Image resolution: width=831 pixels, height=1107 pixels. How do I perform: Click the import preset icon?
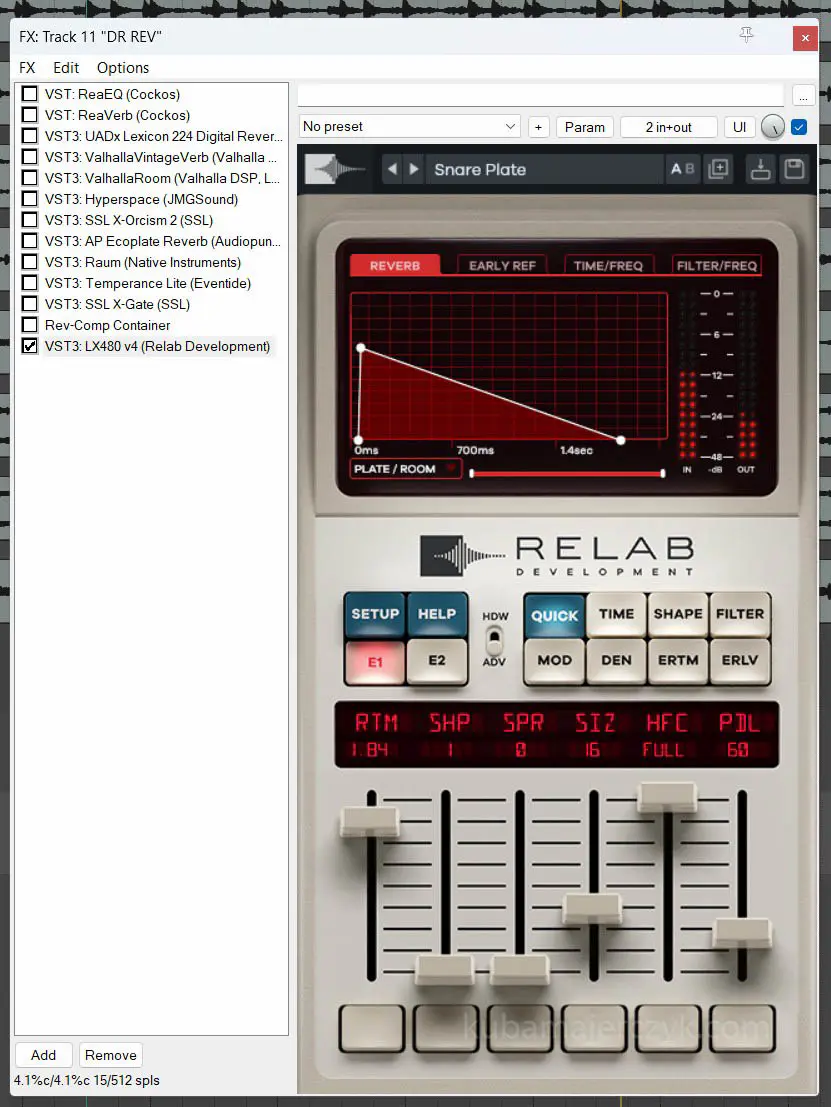point(761,169)
